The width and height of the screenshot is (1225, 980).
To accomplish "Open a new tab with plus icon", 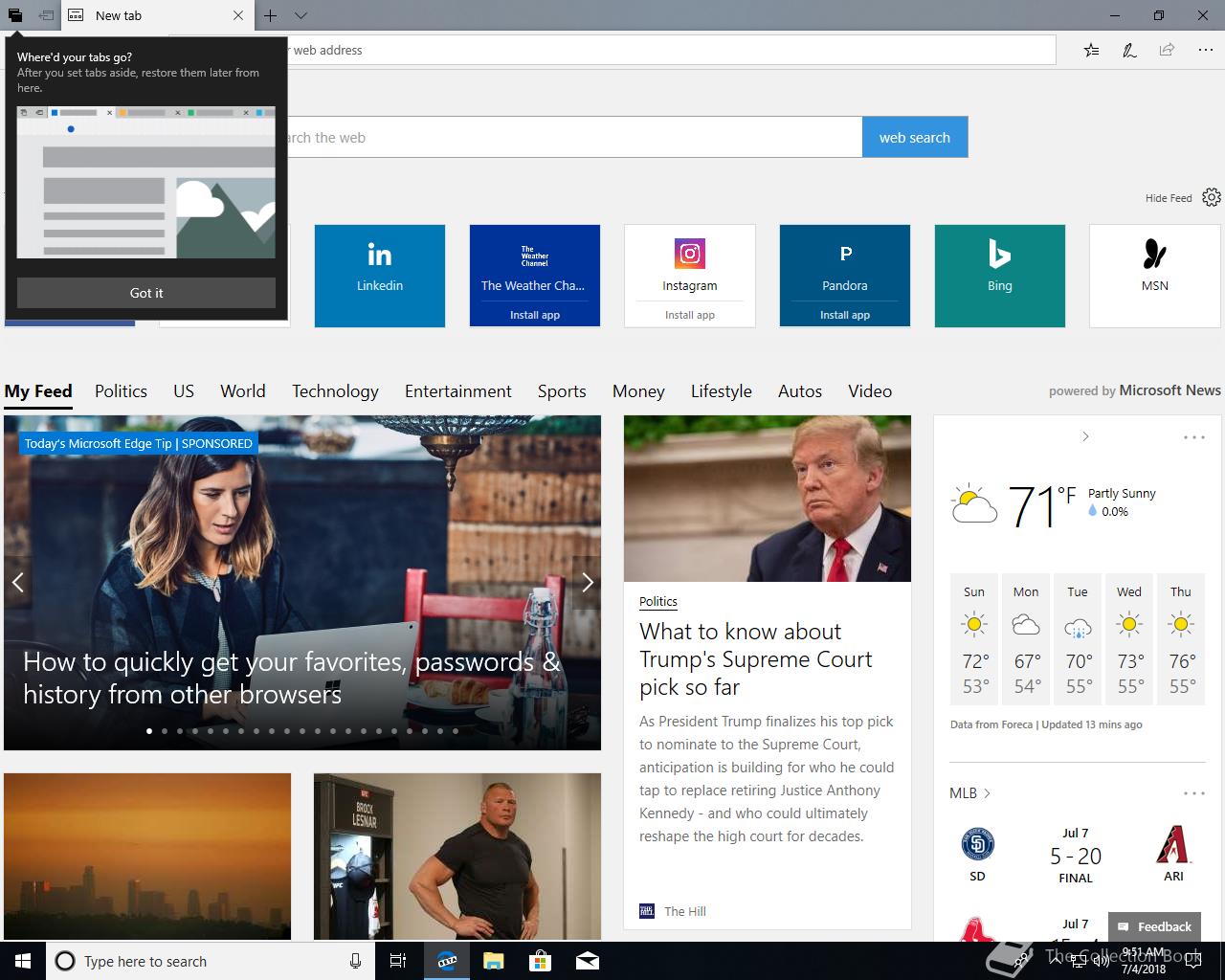I will point(271,15).
